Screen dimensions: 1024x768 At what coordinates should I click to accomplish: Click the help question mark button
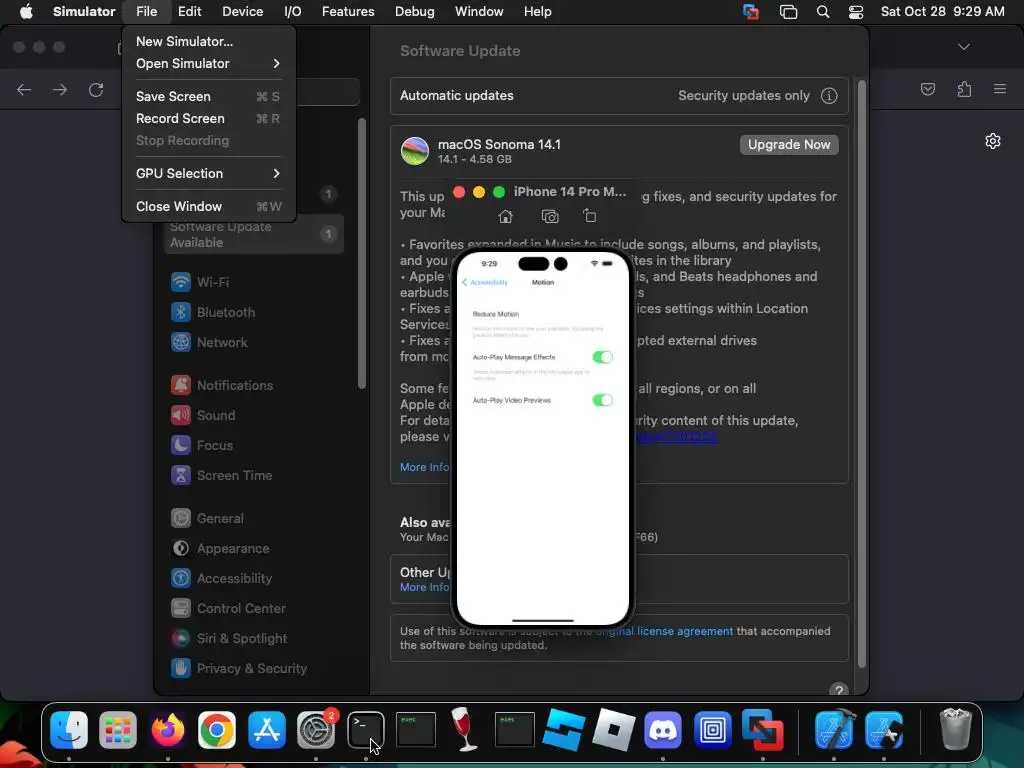[x=839, y=690]
